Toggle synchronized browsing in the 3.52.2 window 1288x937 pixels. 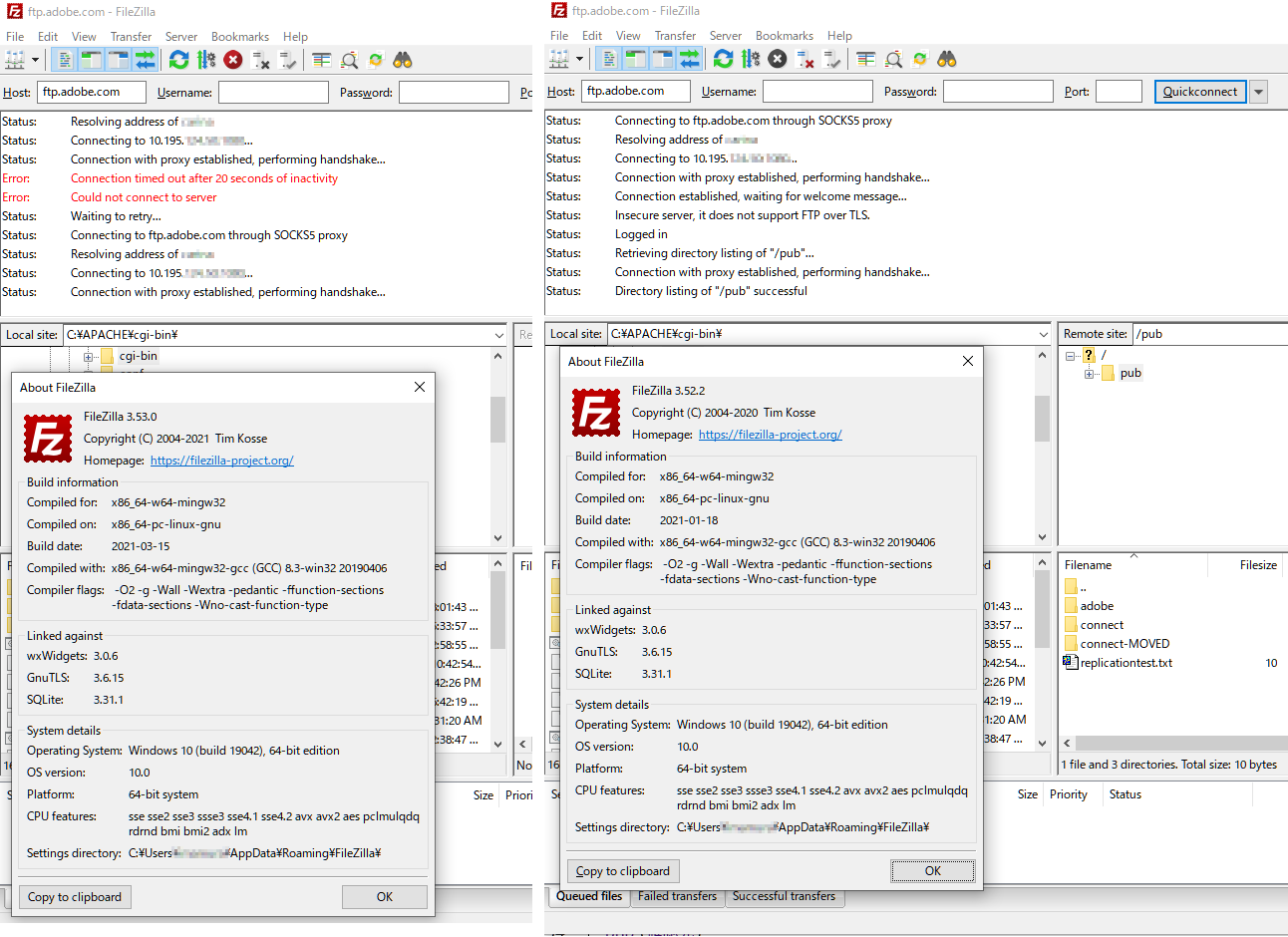(x=920, y=59)
